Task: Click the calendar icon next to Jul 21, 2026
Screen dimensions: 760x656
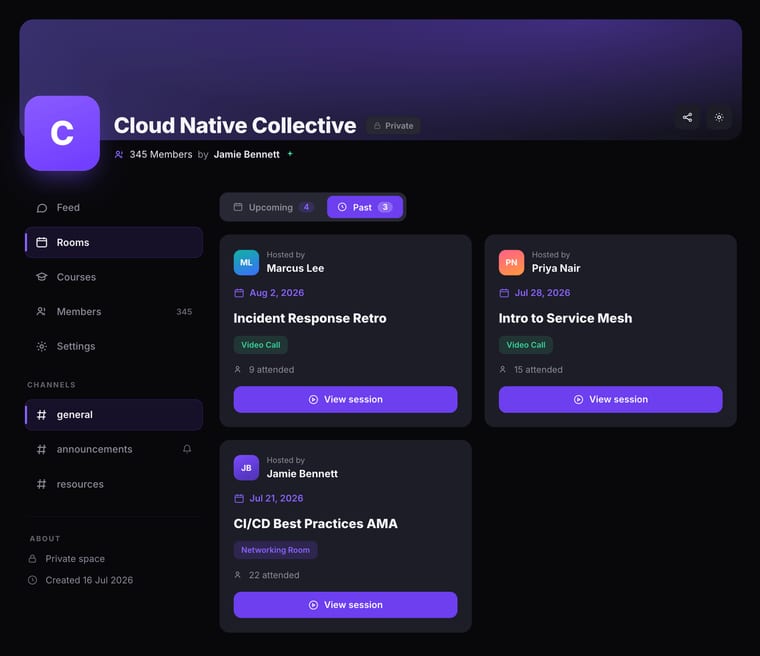Action: pos(239,498)
